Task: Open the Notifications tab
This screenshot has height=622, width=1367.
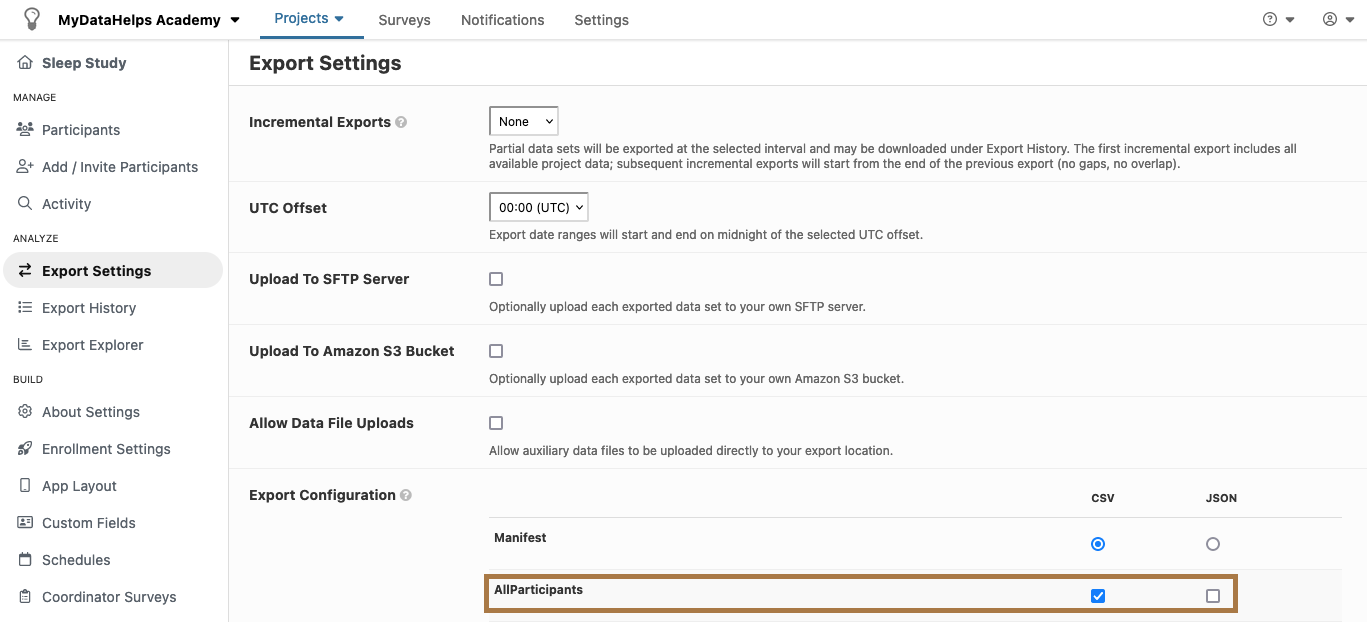Action: [x=502, y=20]
